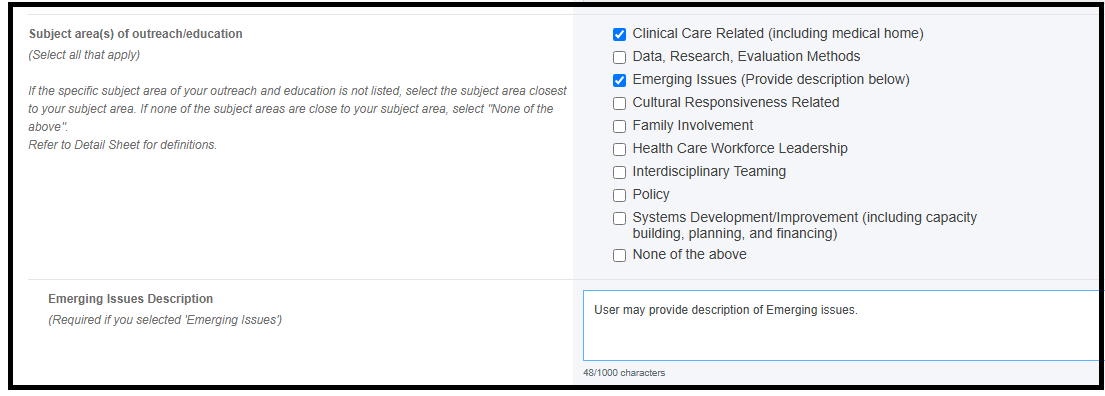Click the Subject area(s) of outreach/education heading
This screenshot has height=396, width=1105.
(x=135, y=34)
